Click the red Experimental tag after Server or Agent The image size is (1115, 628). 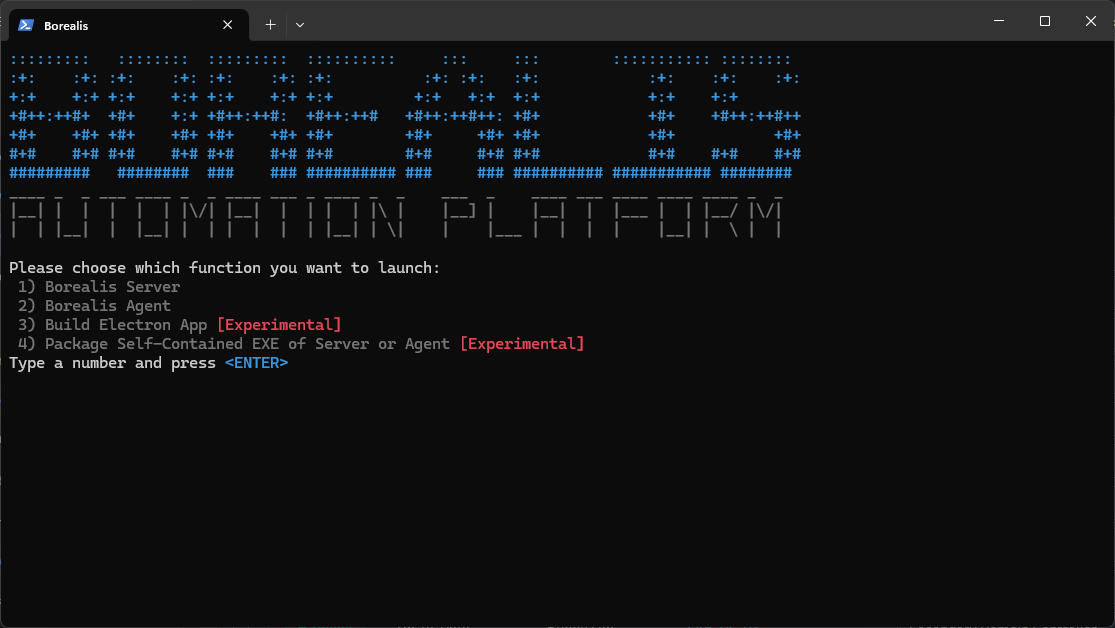pos(522,344)
